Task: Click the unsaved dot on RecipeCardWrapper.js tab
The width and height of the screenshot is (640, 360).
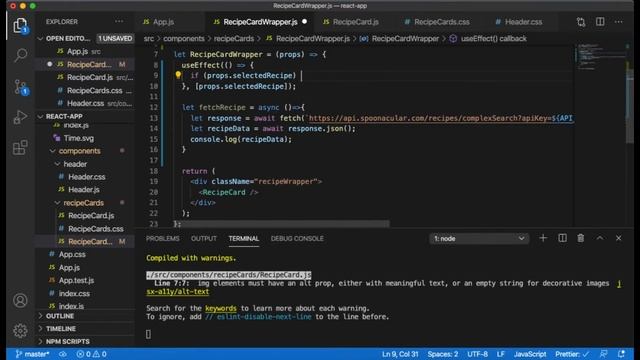Action: [304, 22]
